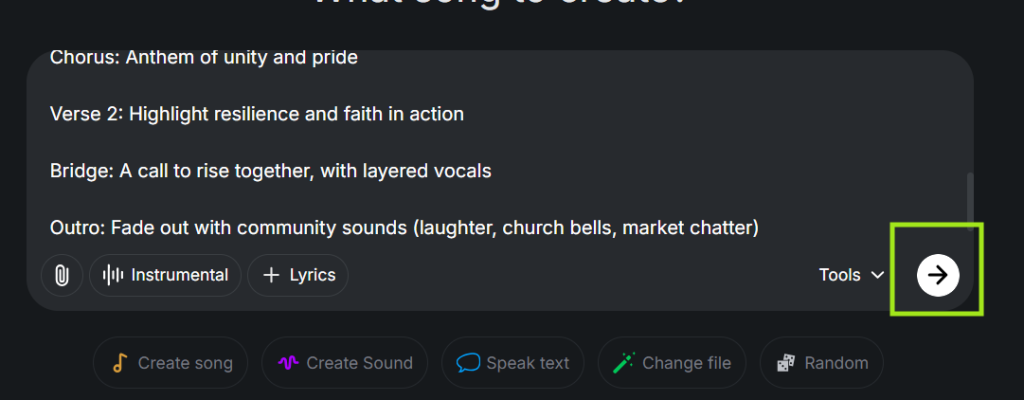
Task: Choose the Change file option
Action: tap(686, 363)
